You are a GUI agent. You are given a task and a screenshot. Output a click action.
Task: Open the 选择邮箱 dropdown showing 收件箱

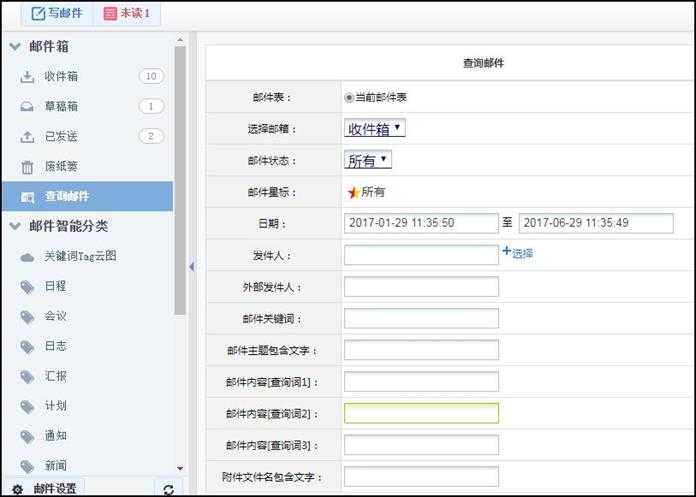click(375, 129)
